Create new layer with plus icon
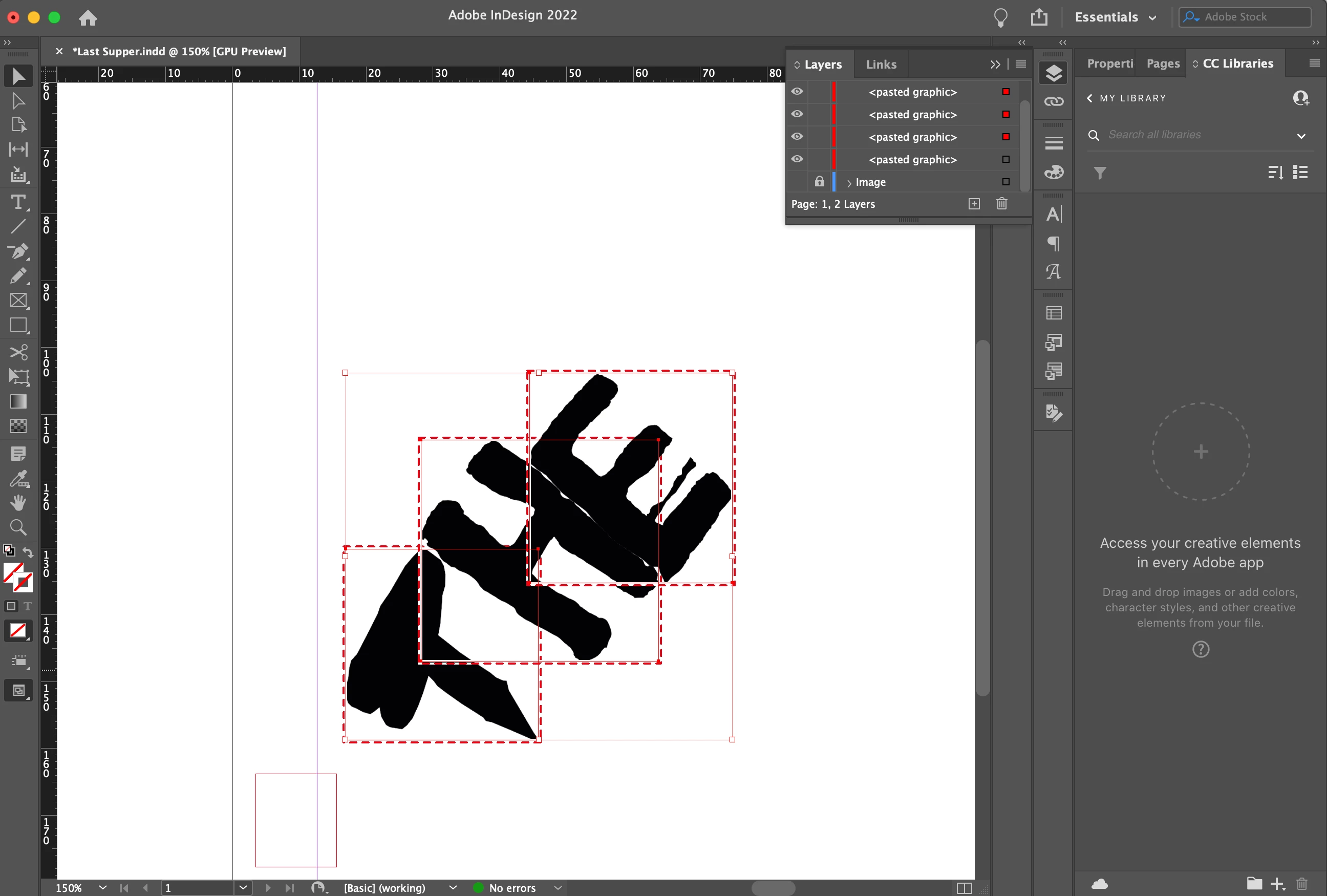This screenshot has height=896, width=1327. (974, 204)
